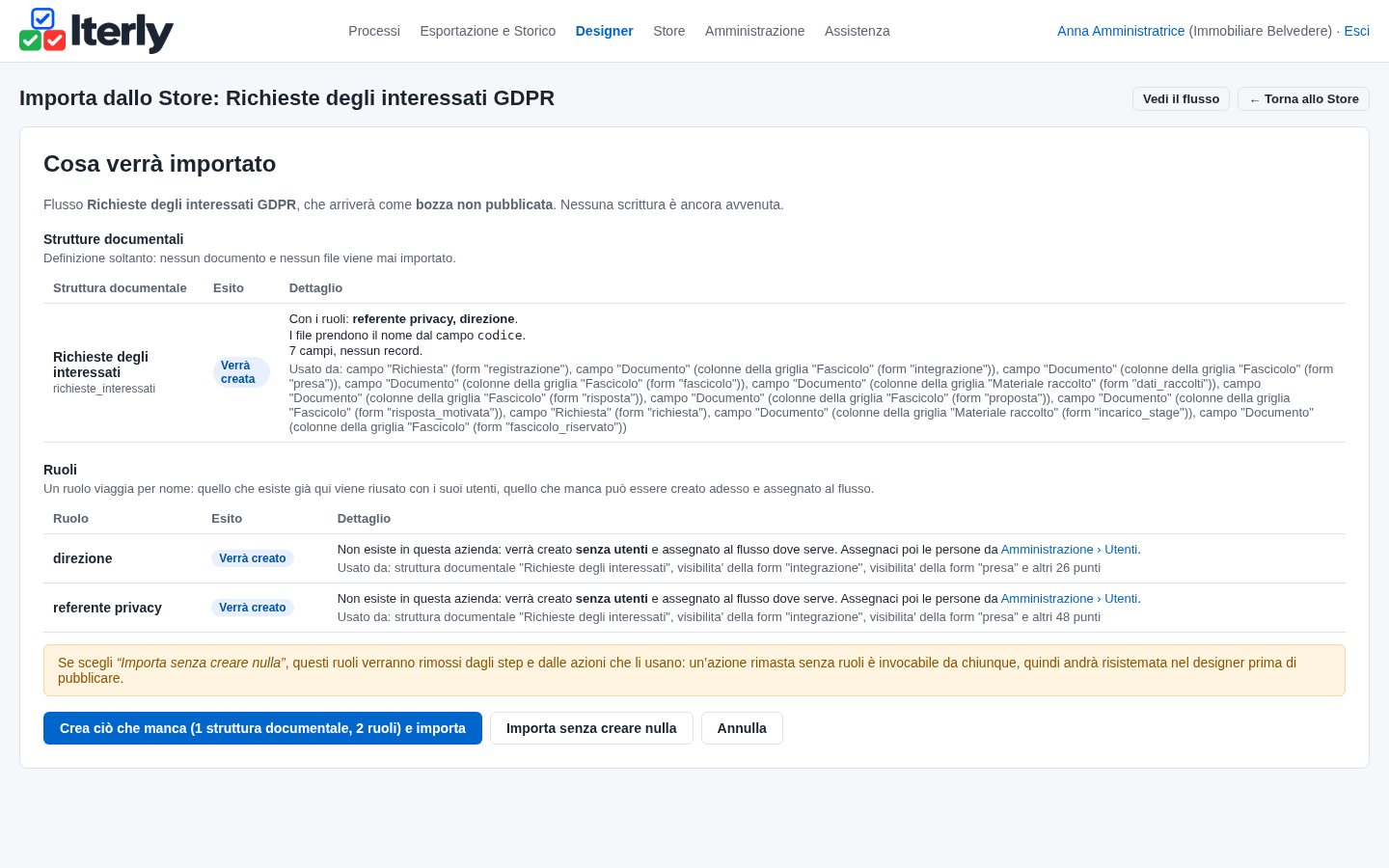The height and width of the screenshot is (868, 1389).
Task: Go to Esportazione e Storico
Action: pos(488,31)
